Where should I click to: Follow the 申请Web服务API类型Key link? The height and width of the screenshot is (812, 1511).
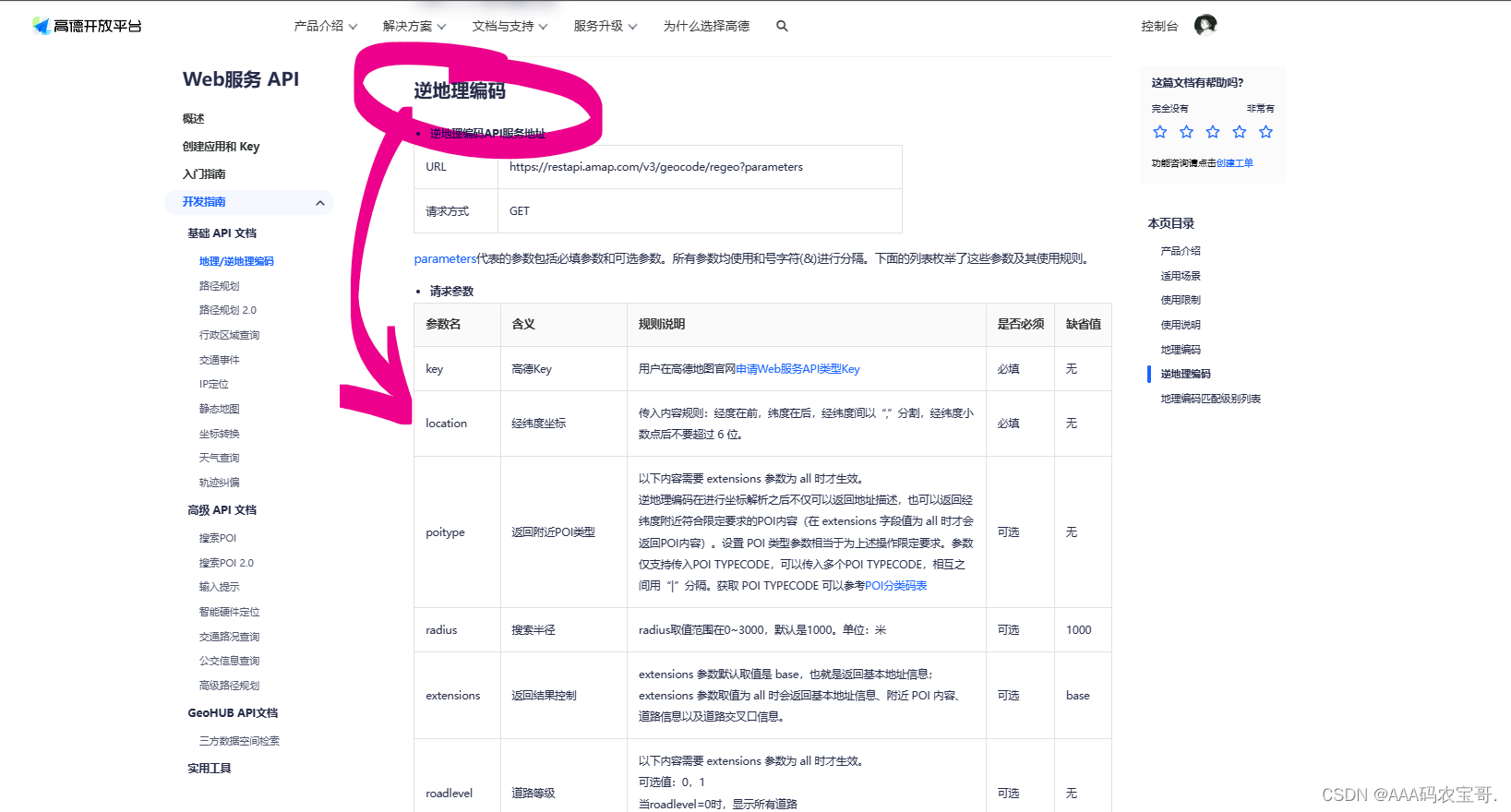(x=797, y=369)
